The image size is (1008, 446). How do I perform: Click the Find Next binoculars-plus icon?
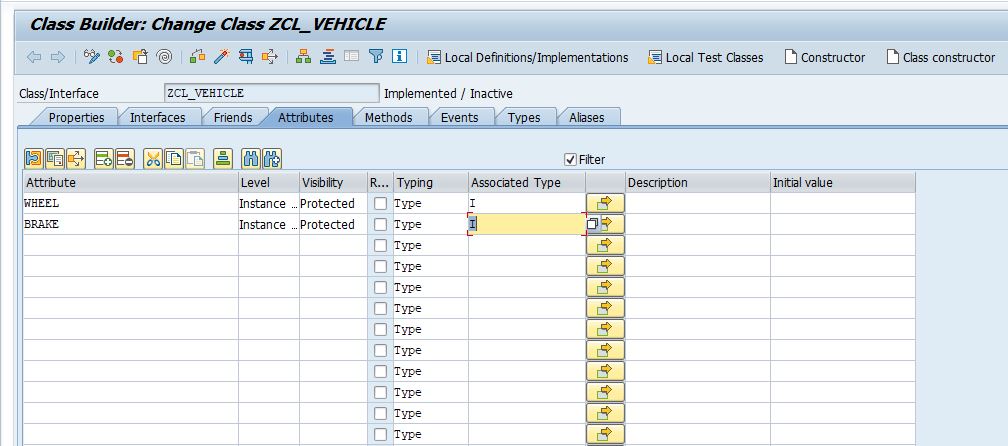tap(272, 159)
